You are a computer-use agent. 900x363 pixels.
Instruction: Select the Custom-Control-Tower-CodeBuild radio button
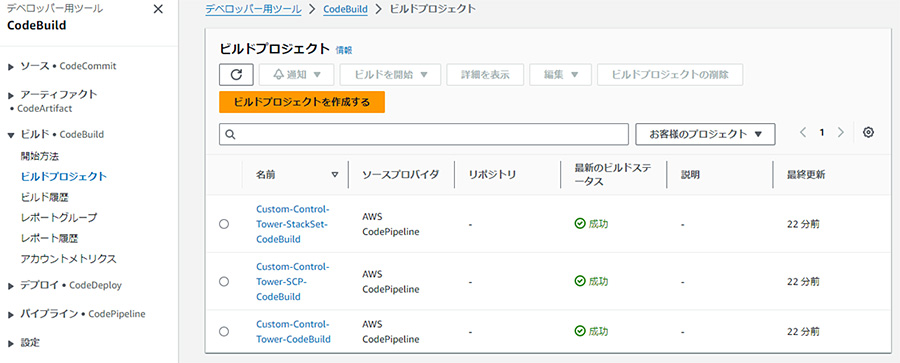coord(224,331)
